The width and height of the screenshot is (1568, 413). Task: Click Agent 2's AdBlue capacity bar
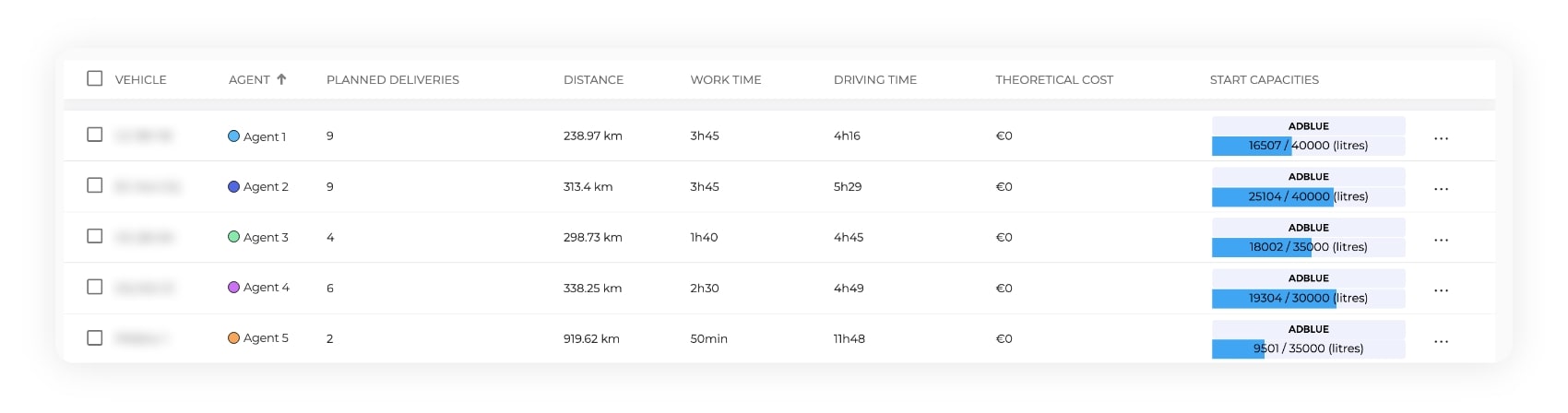(1307, 196)
